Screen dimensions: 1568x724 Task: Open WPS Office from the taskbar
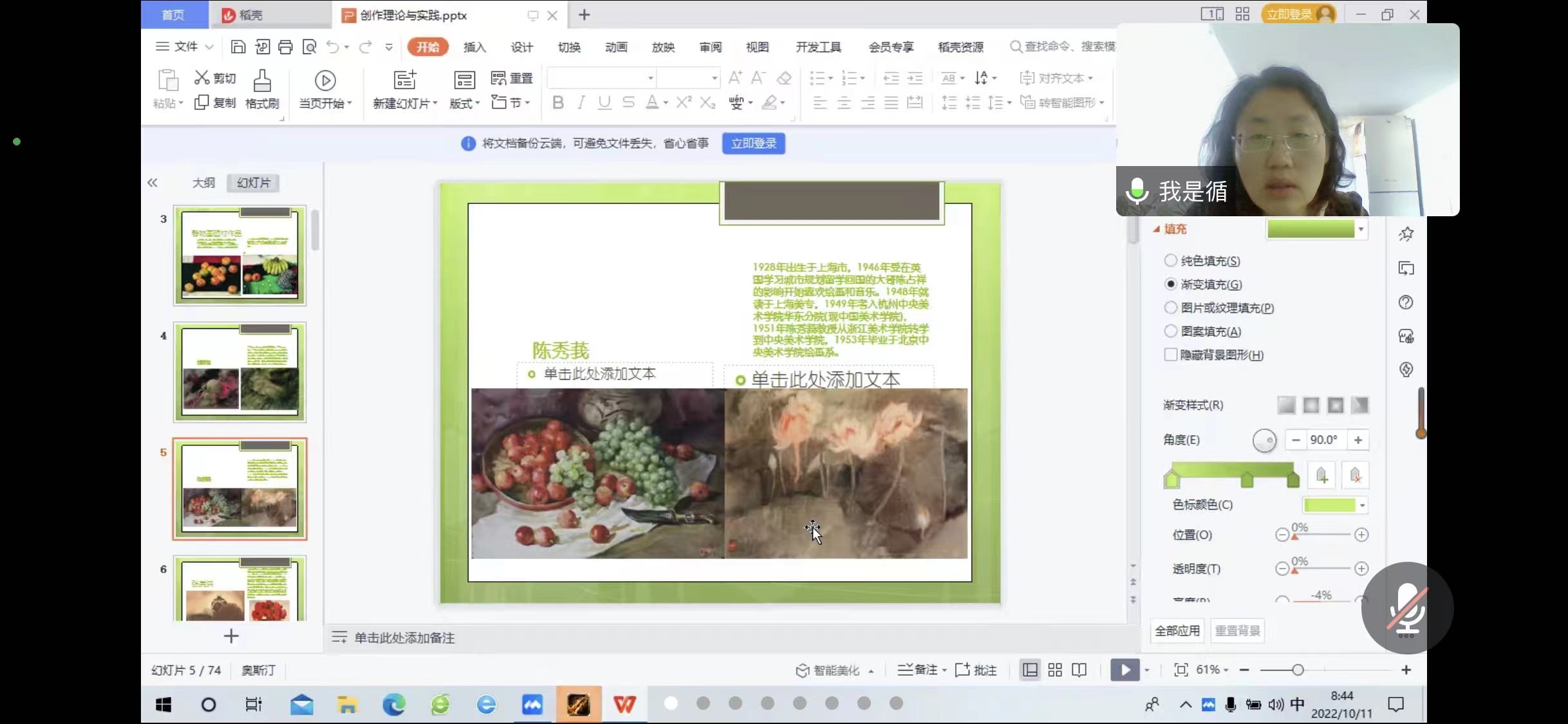pos(624,705)
